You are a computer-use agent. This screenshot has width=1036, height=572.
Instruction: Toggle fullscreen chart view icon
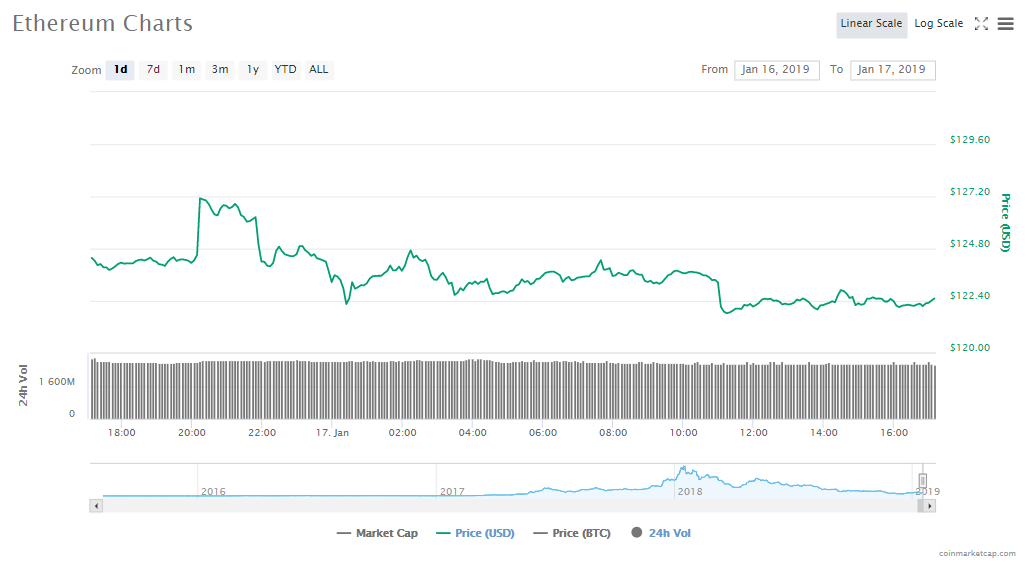coord(981,24)
